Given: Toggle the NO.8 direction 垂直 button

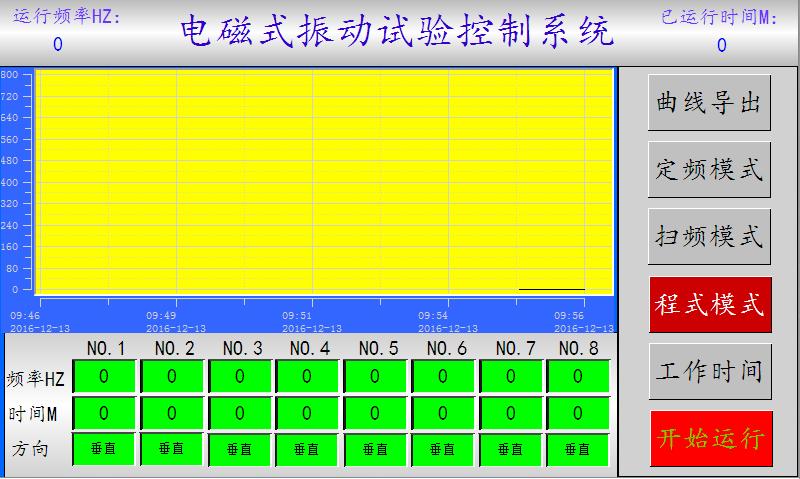Looking at the screenshot, I should (578, 450).
